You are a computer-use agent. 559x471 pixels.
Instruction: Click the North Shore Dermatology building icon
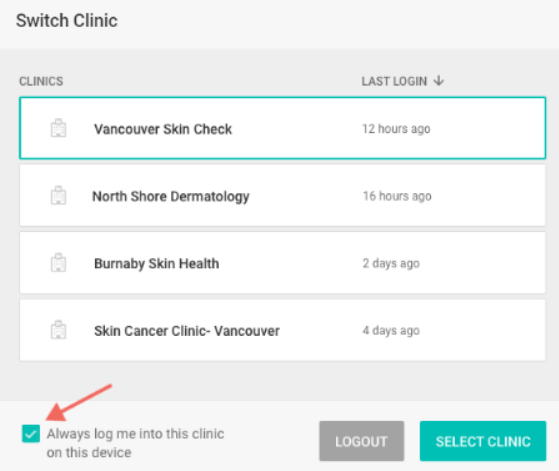pos(58,195)
